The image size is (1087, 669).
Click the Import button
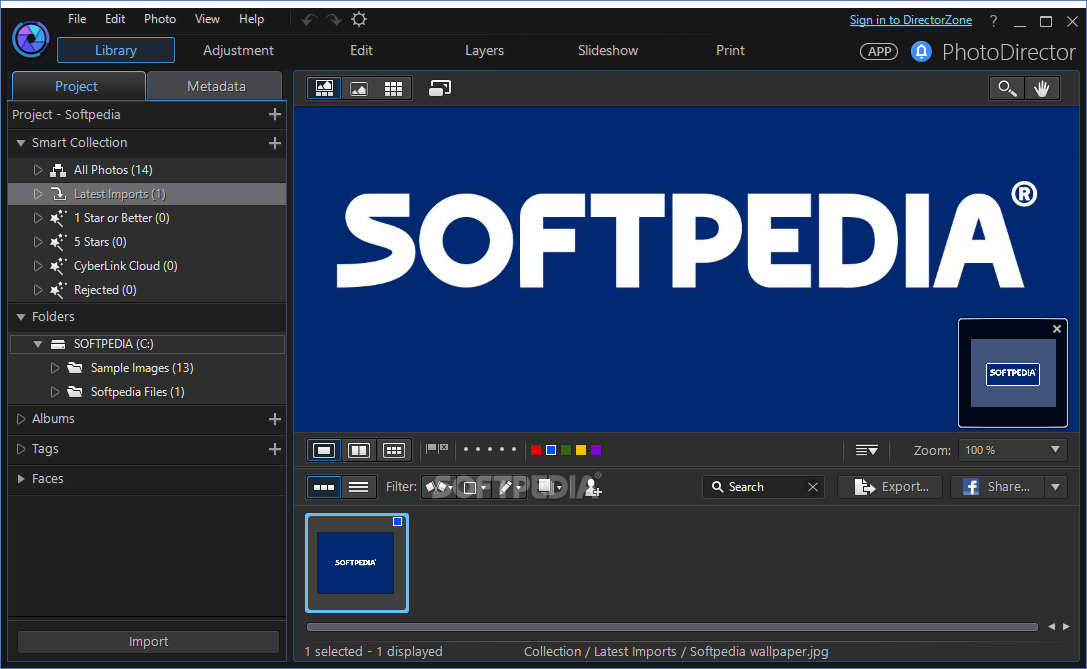148,642
